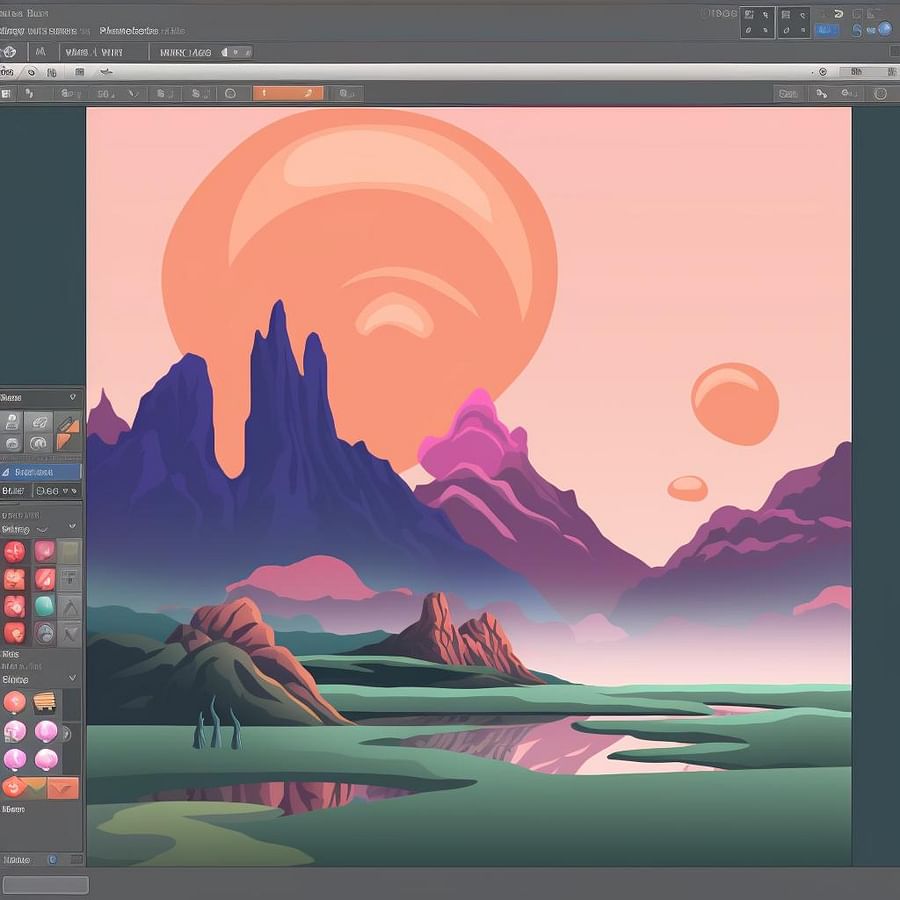This screenshot has width=900, height=900.
Task: Collapse the section above the pink balls
Action: (72, 678)
